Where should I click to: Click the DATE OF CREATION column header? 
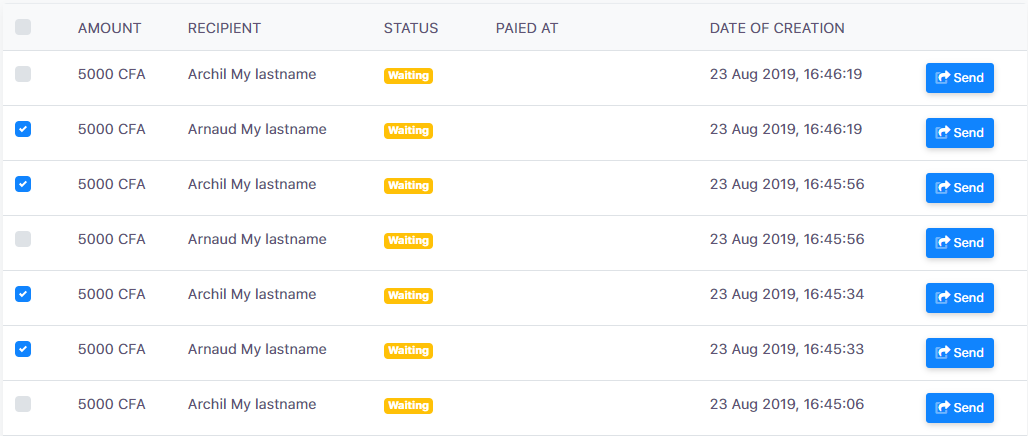tap(777, 28)
